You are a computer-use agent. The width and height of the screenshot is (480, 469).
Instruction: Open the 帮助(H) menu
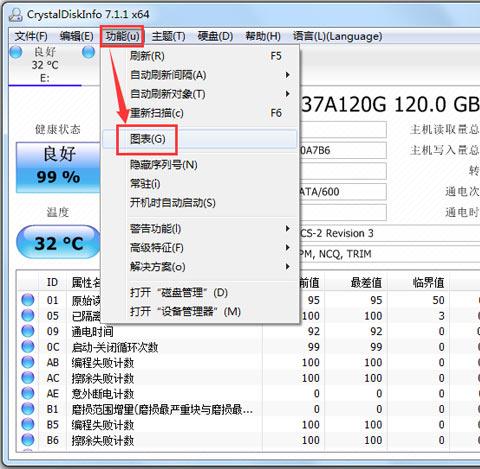point(263,36)
